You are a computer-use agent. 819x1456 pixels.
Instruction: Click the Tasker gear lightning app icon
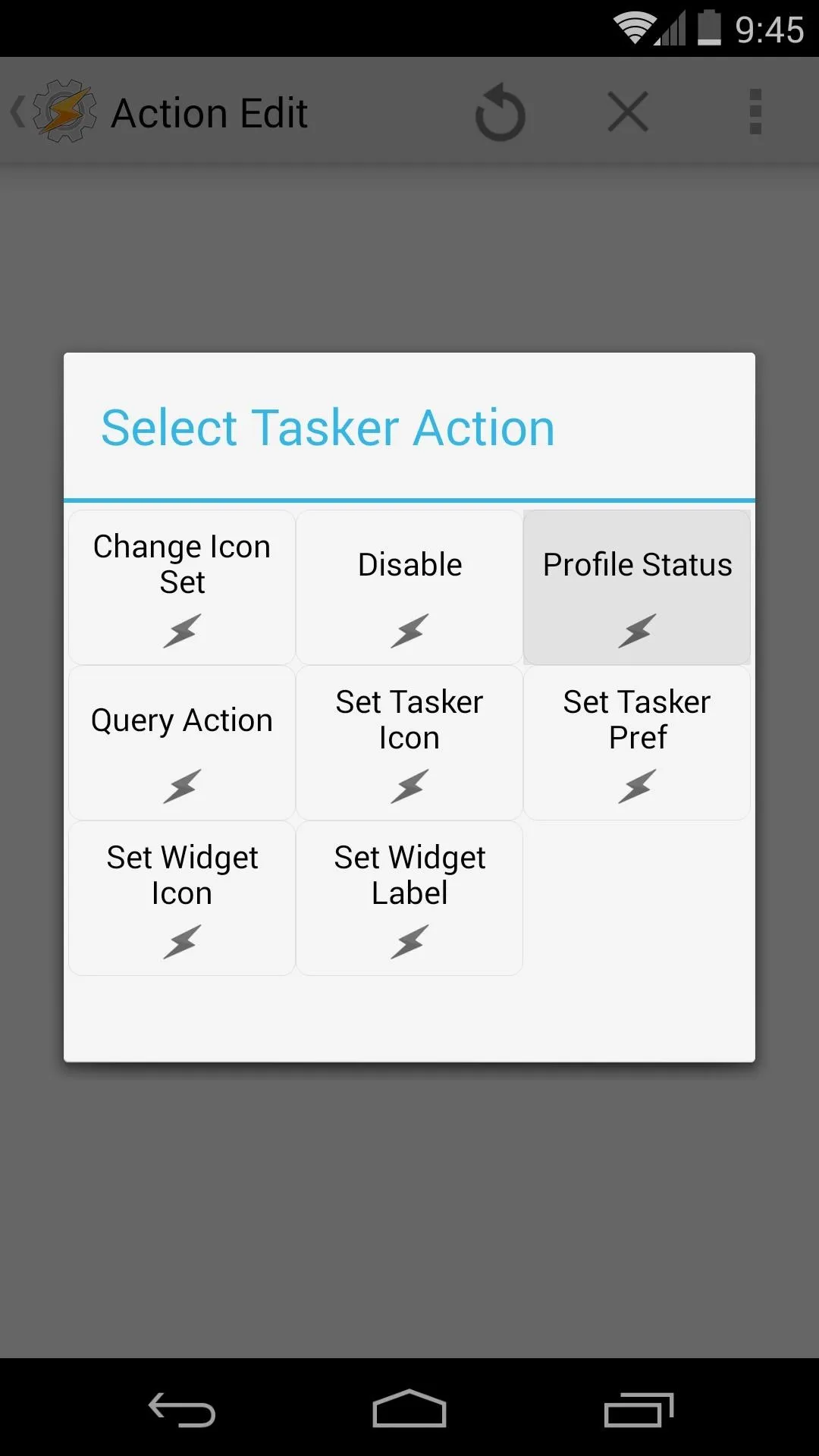point(65,111)
